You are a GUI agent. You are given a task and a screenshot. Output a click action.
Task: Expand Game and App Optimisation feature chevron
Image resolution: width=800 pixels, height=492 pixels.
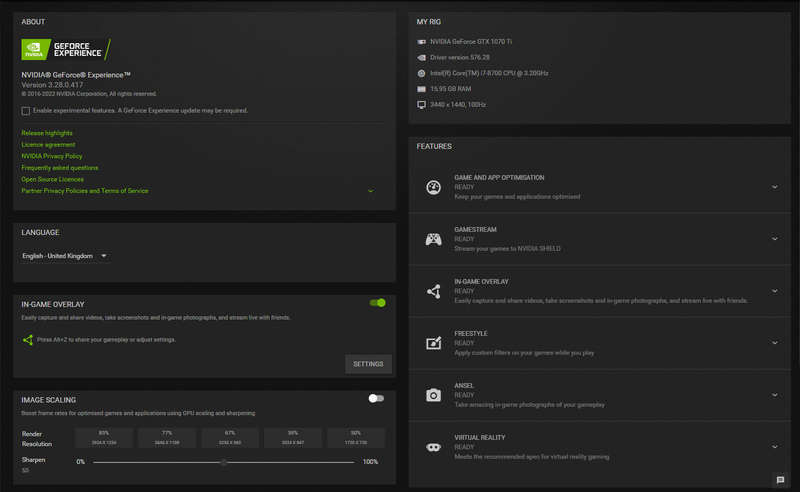tap(774, 187)
